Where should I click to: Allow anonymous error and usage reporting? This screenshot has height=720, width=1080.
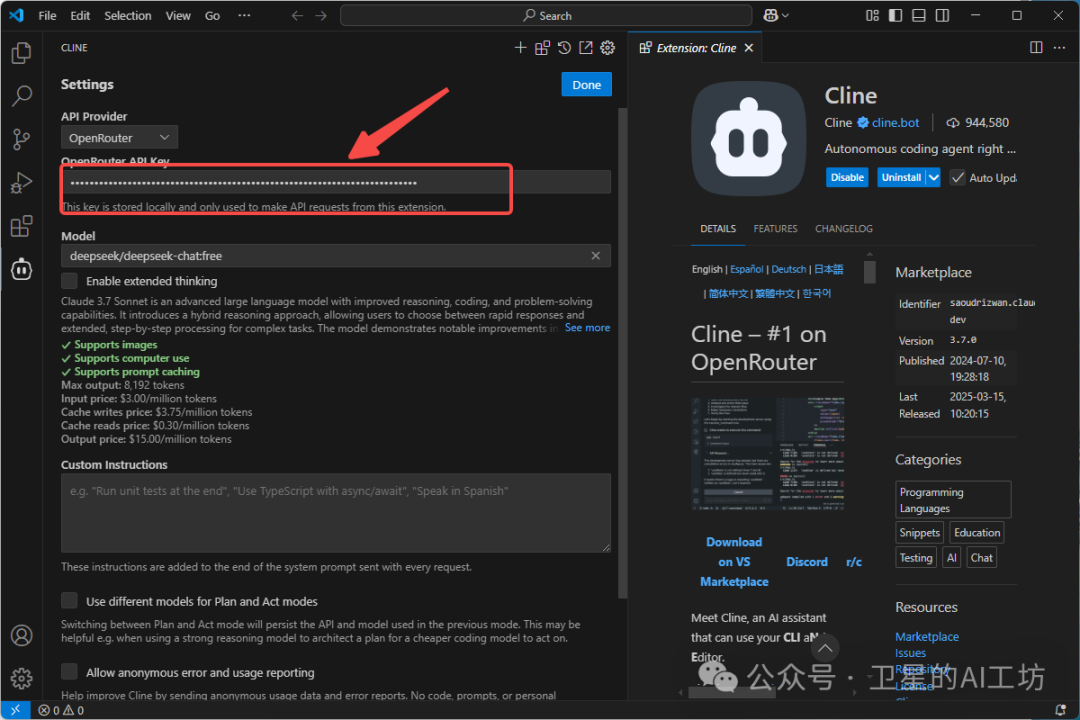tap(69, 672)
